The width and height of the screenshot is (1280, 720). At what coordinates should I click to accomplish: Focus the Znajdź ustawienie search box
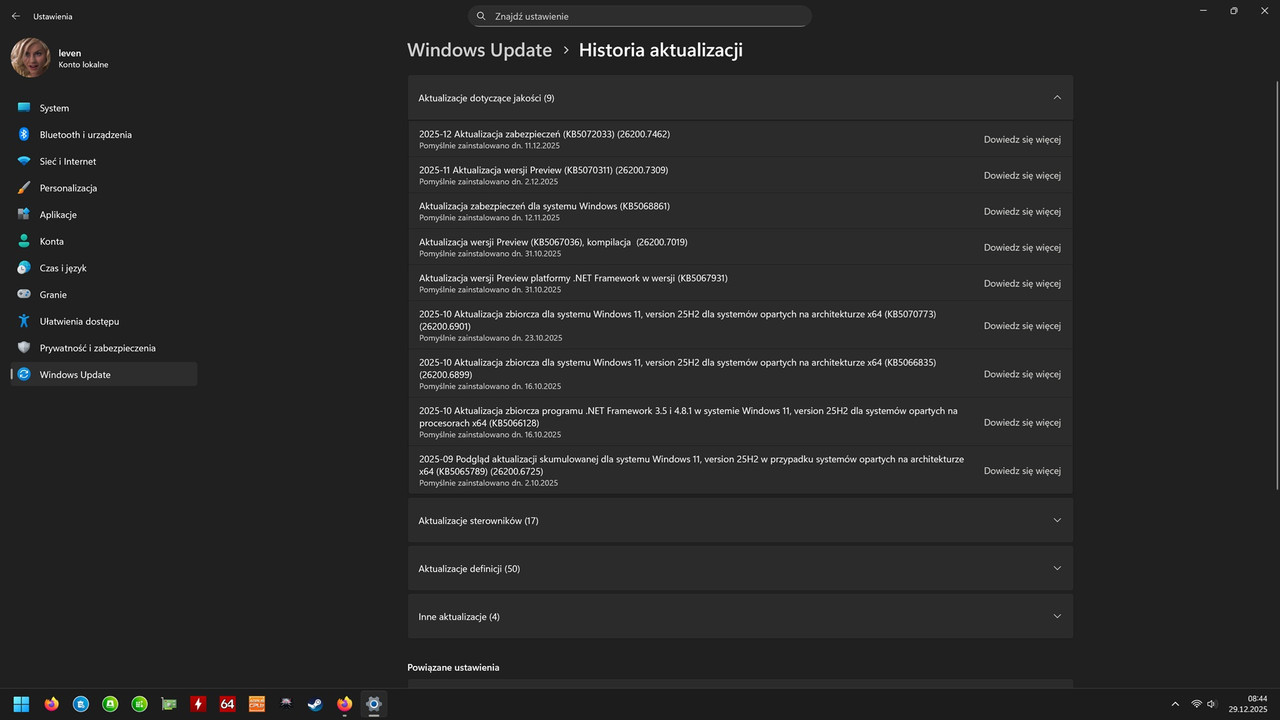click(640, 16)
